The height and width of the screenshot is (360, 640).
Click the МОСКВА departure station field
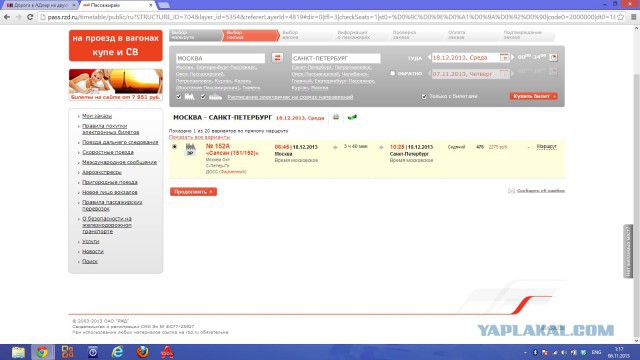pyautogui.click(x=220, y=58)
